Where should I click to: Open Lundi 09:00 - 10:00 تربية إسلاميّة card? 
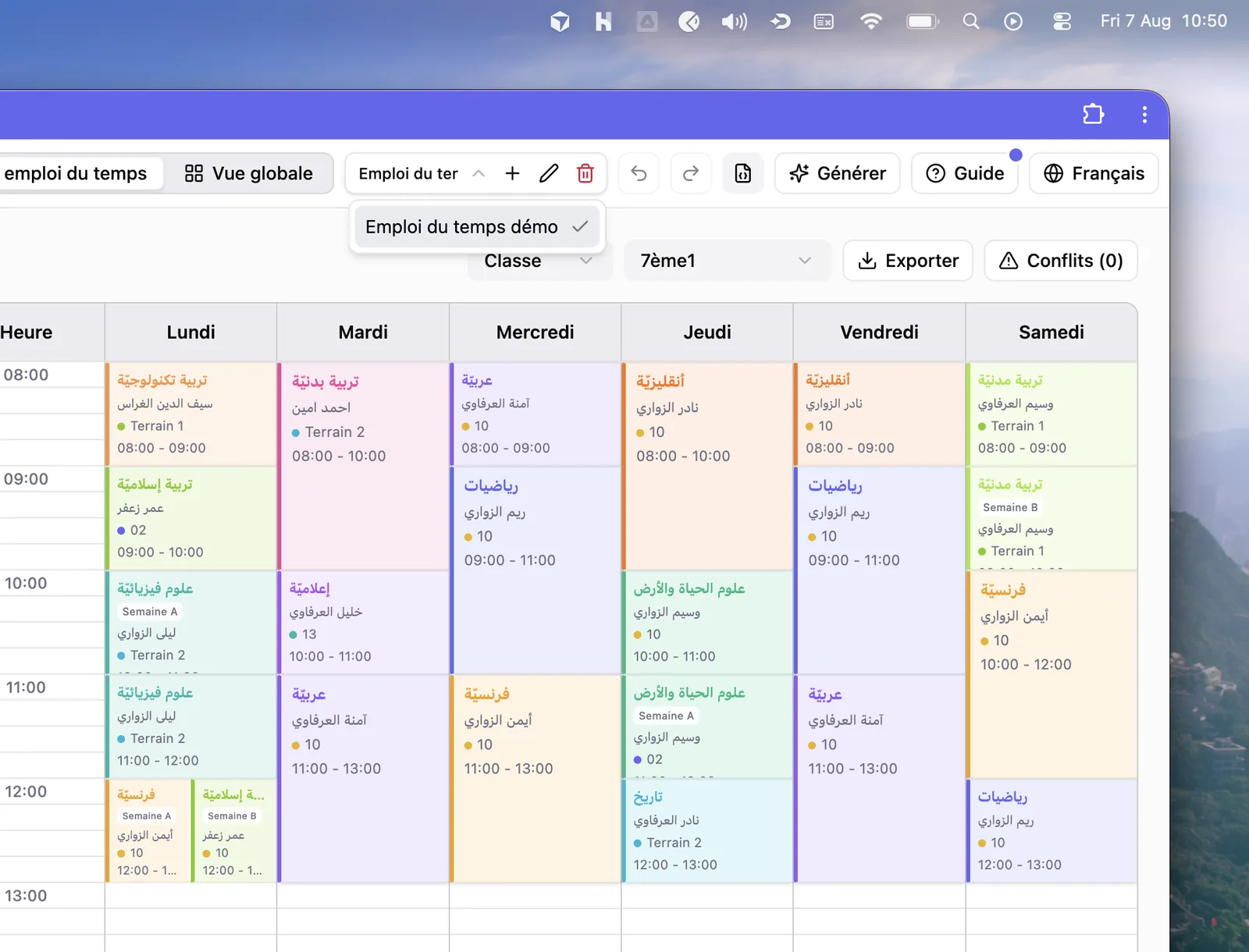click(x=191, y=518)
